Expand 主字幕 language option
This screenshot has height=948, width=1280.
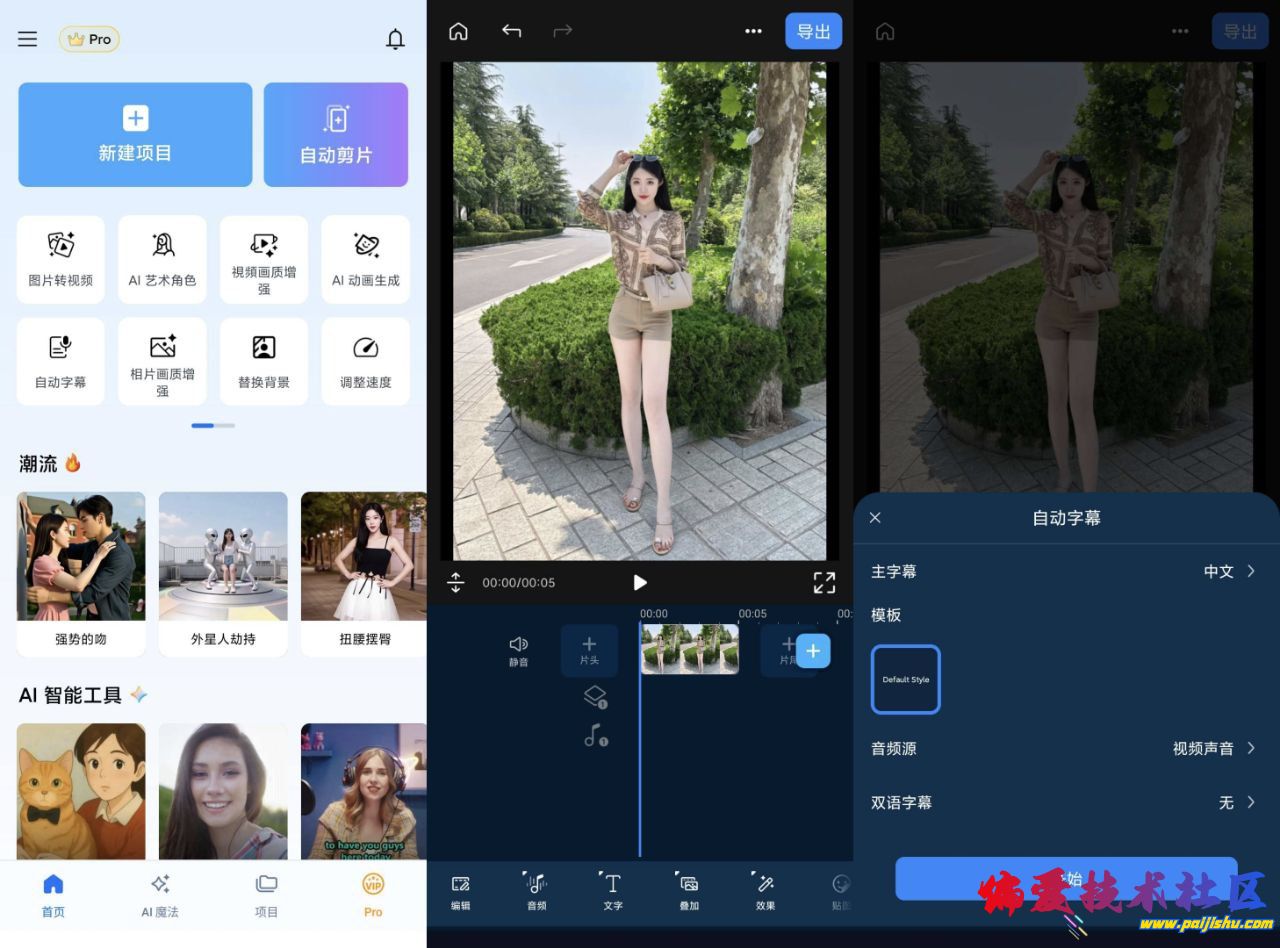(x=1228, y=571)
